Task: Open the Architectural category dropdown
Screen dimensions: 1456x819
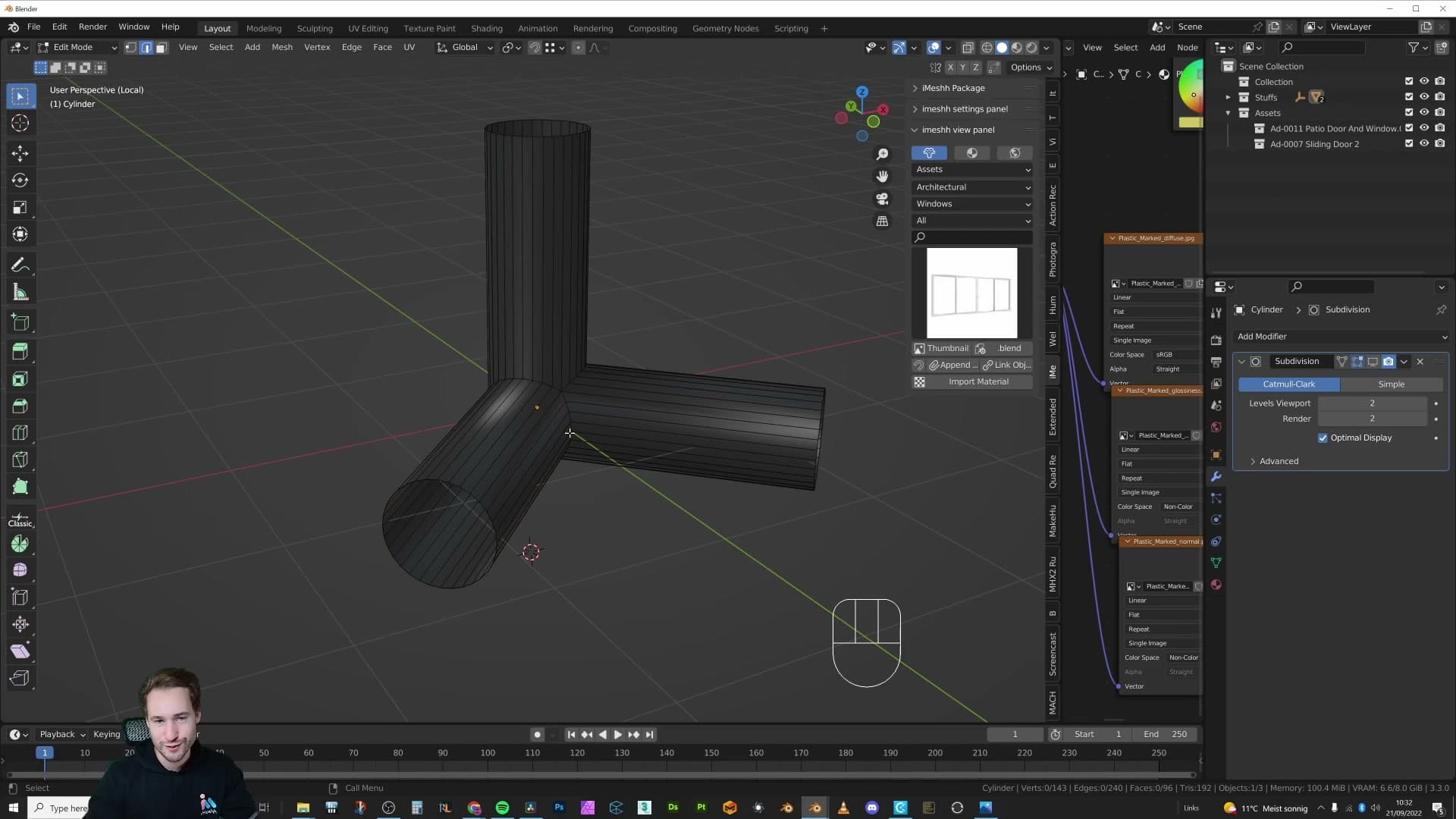Action: point(972,187)
